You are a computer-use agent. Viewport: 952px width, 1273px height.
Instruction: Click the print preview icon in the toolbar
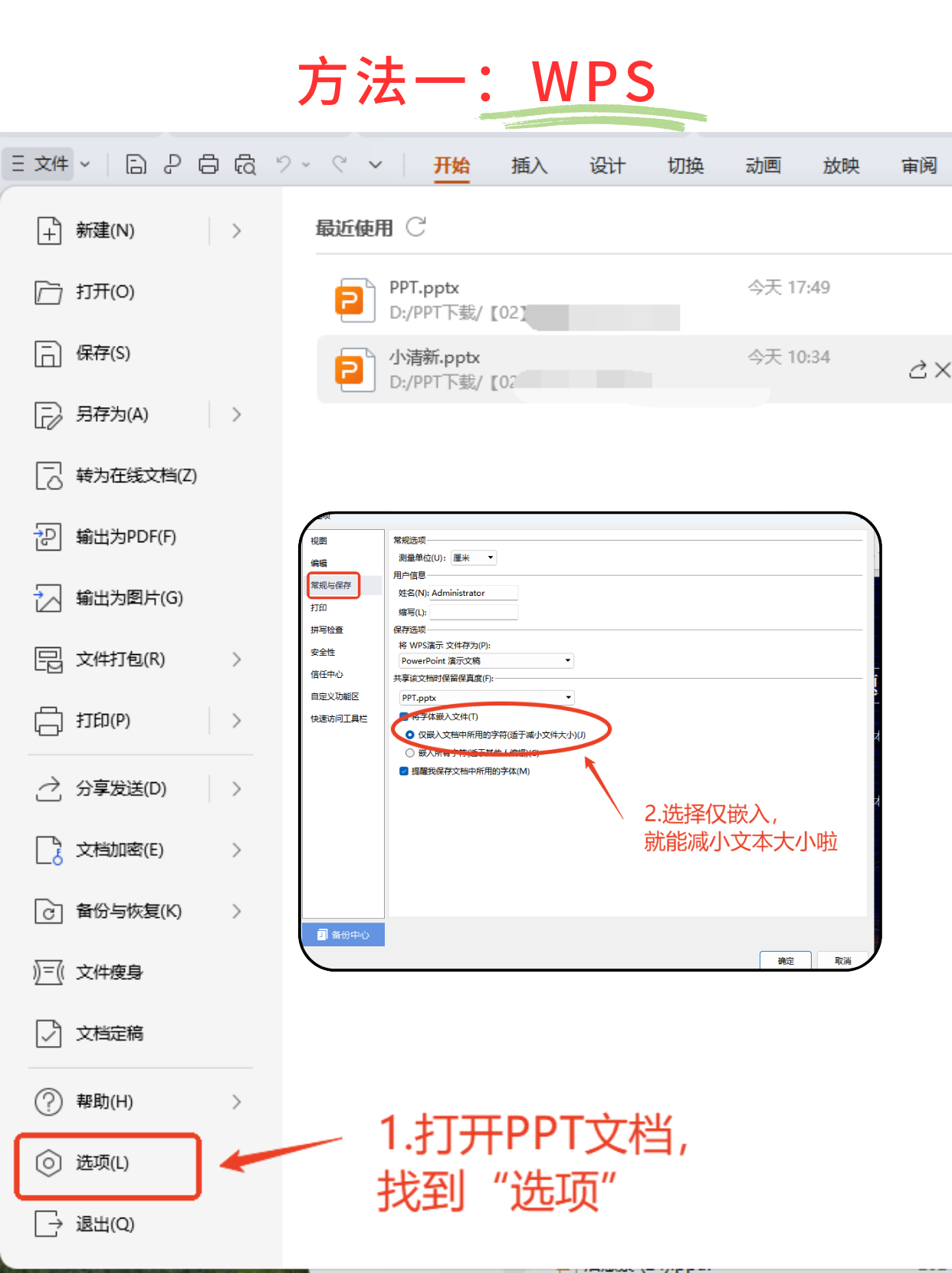245,164
